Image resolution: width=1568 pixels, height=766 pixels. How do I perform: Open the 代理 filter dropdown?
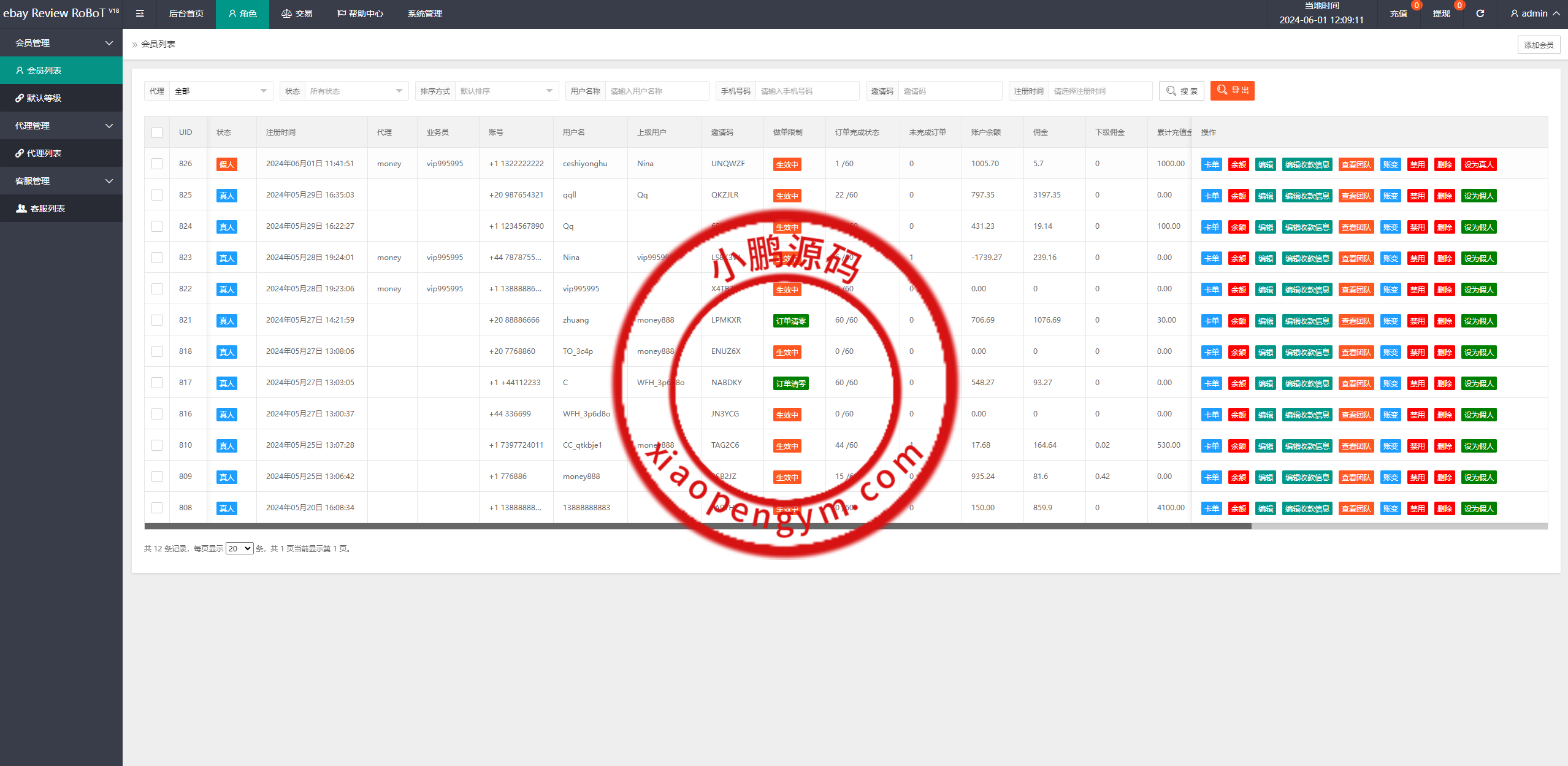(221, 91)
